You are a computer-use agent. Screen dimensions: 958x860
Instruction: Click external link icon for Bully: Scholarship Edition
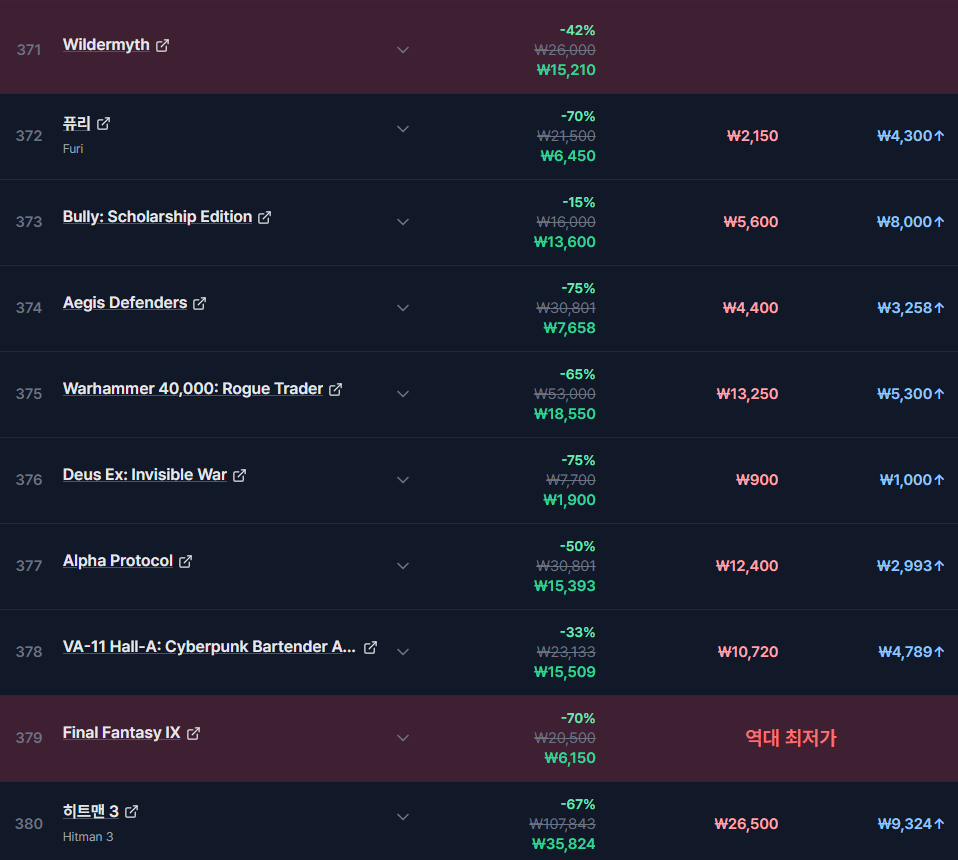[x=264, y=217]
